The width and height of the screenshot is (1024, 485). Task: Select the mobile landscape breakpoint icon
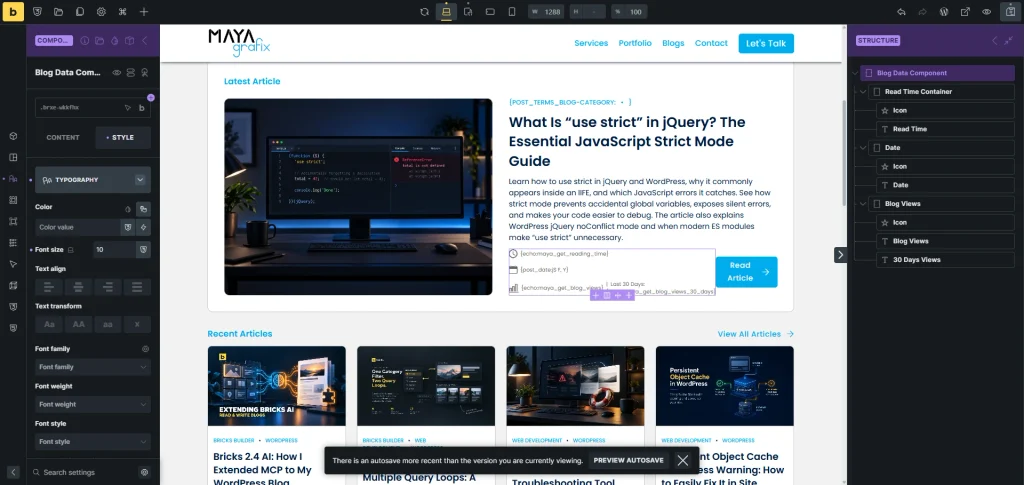tap(490, 12)
